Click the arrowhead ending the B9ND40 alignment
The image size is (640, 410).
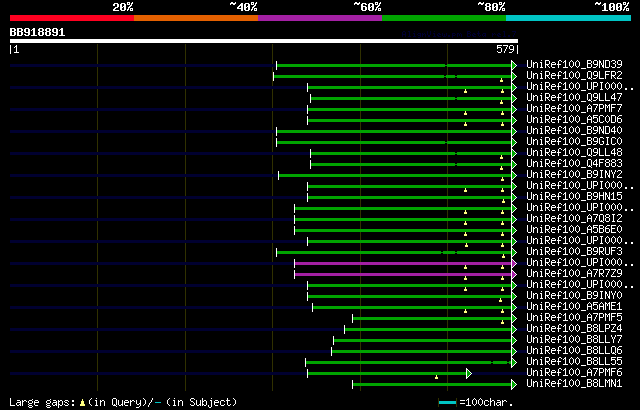514,131
